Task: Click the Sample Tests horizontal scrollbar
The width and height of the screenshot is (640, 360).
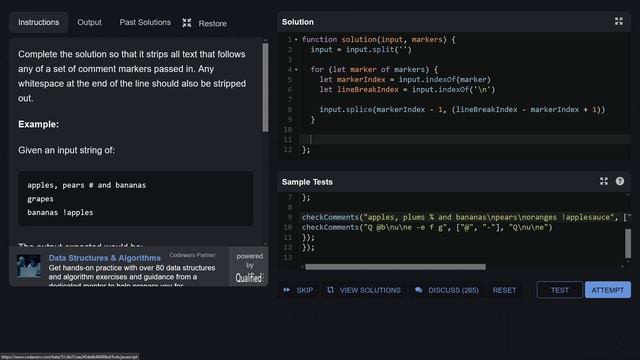Action: tap(395, 267)
